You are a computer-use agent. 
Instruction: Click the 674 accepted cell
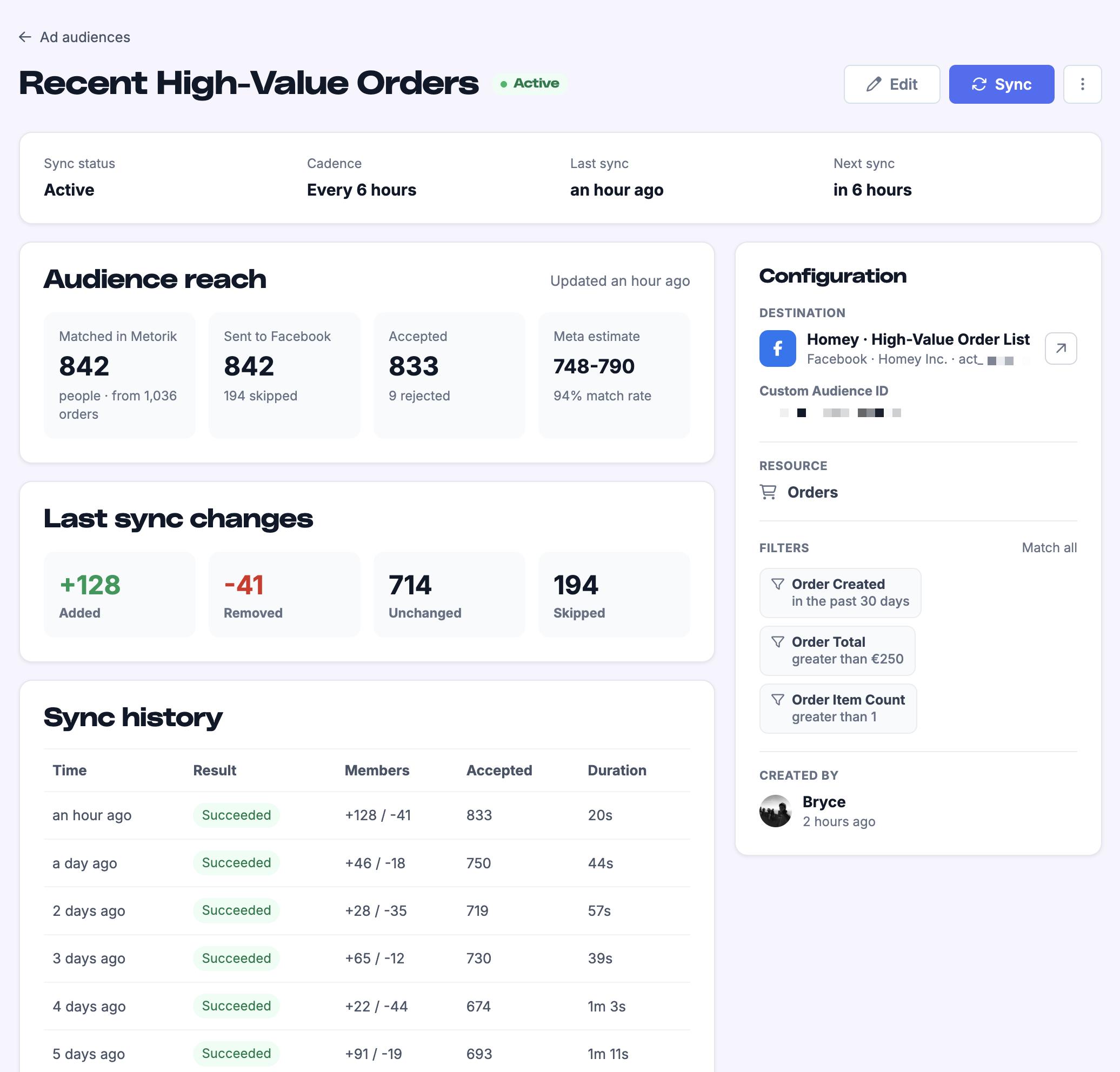(x=479, y=1006)
